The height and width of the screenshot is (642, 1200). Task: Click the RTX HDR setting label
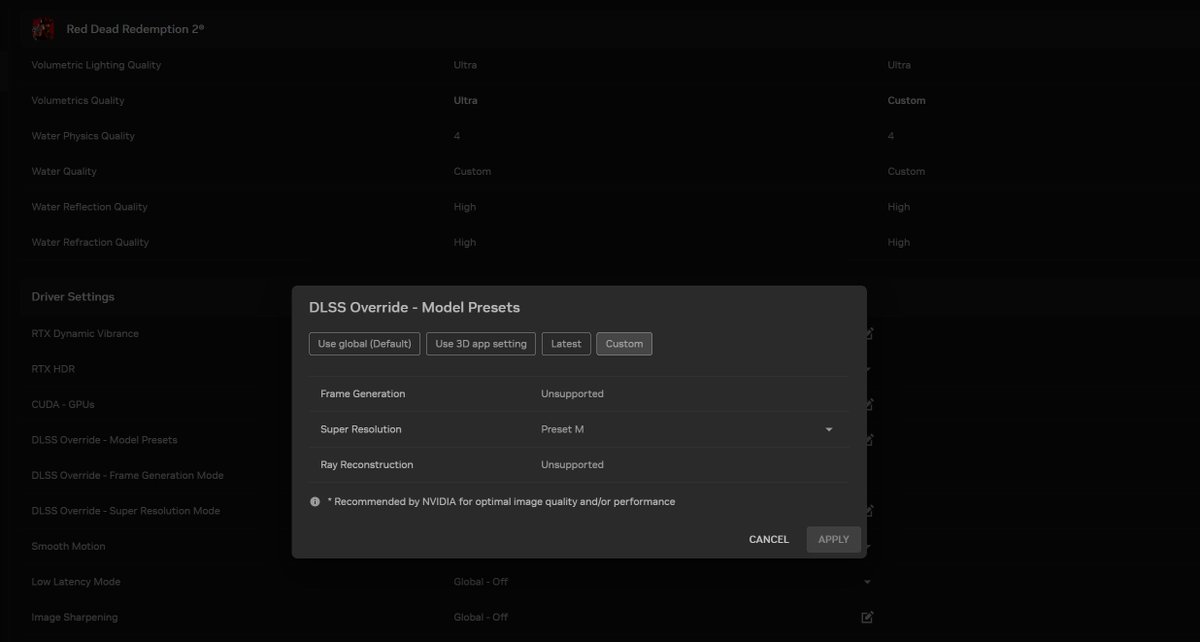pyautogui.click(x=53, y=369)
